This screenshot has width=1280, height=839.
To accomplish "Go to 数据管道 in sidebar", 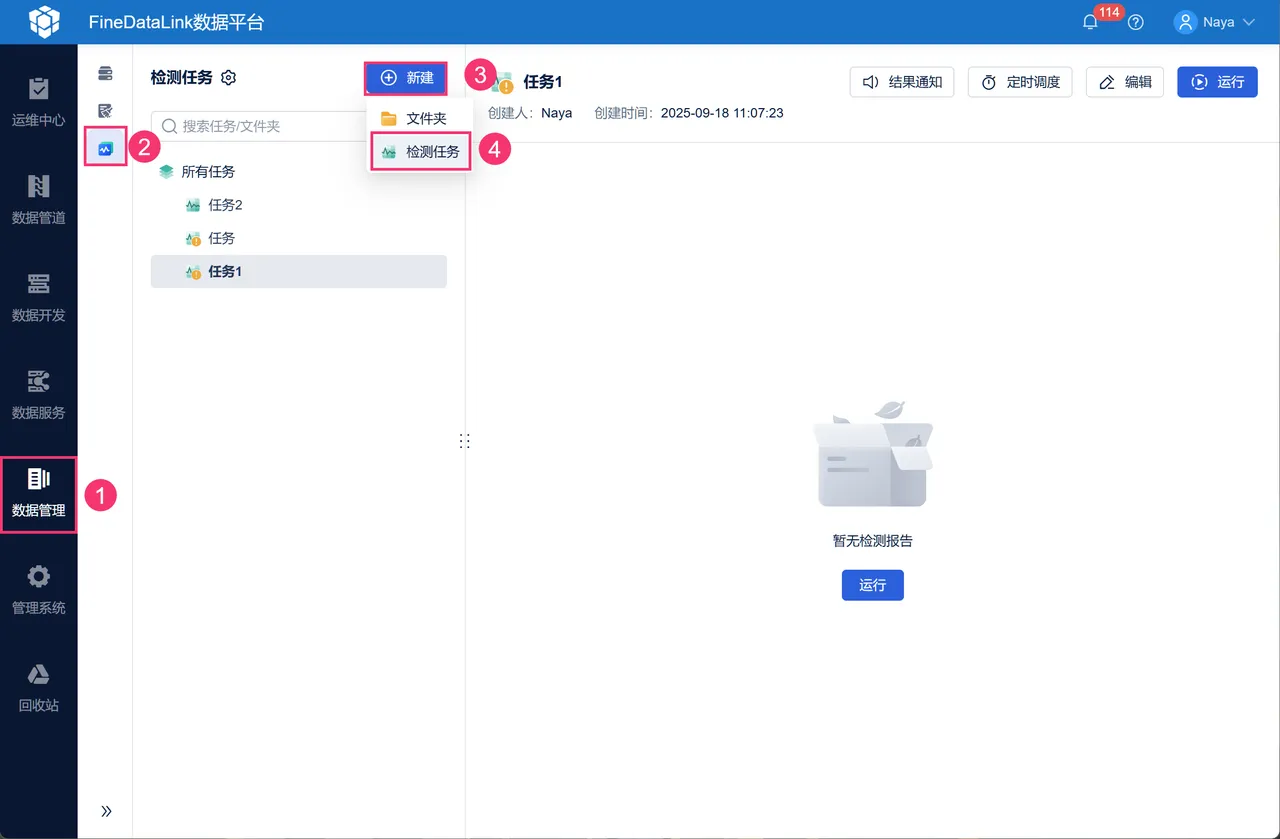I will coord(38,199).
